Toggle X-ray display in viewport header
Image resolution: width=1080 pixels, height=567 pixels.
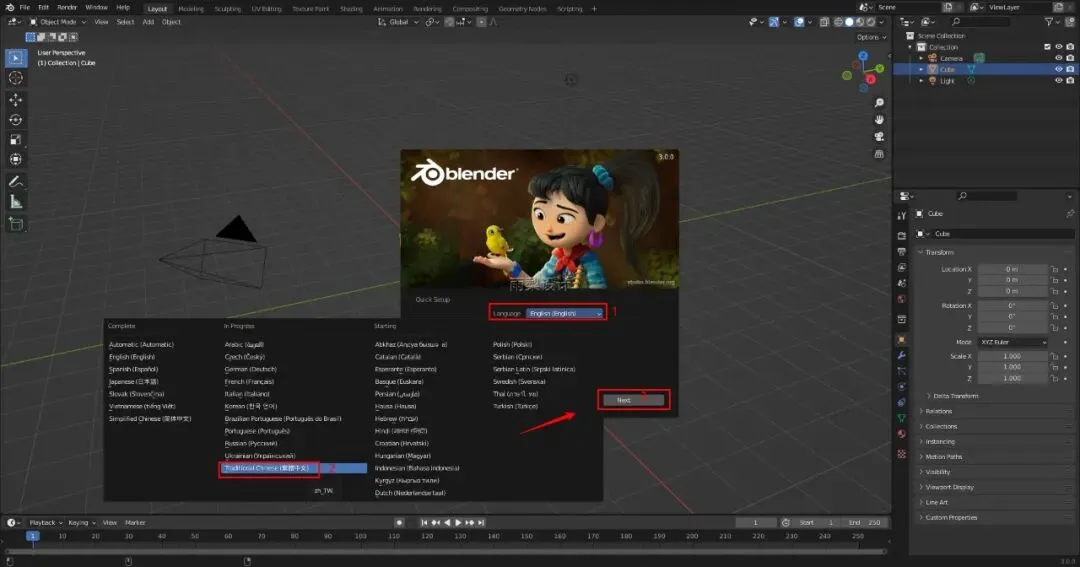824,22
